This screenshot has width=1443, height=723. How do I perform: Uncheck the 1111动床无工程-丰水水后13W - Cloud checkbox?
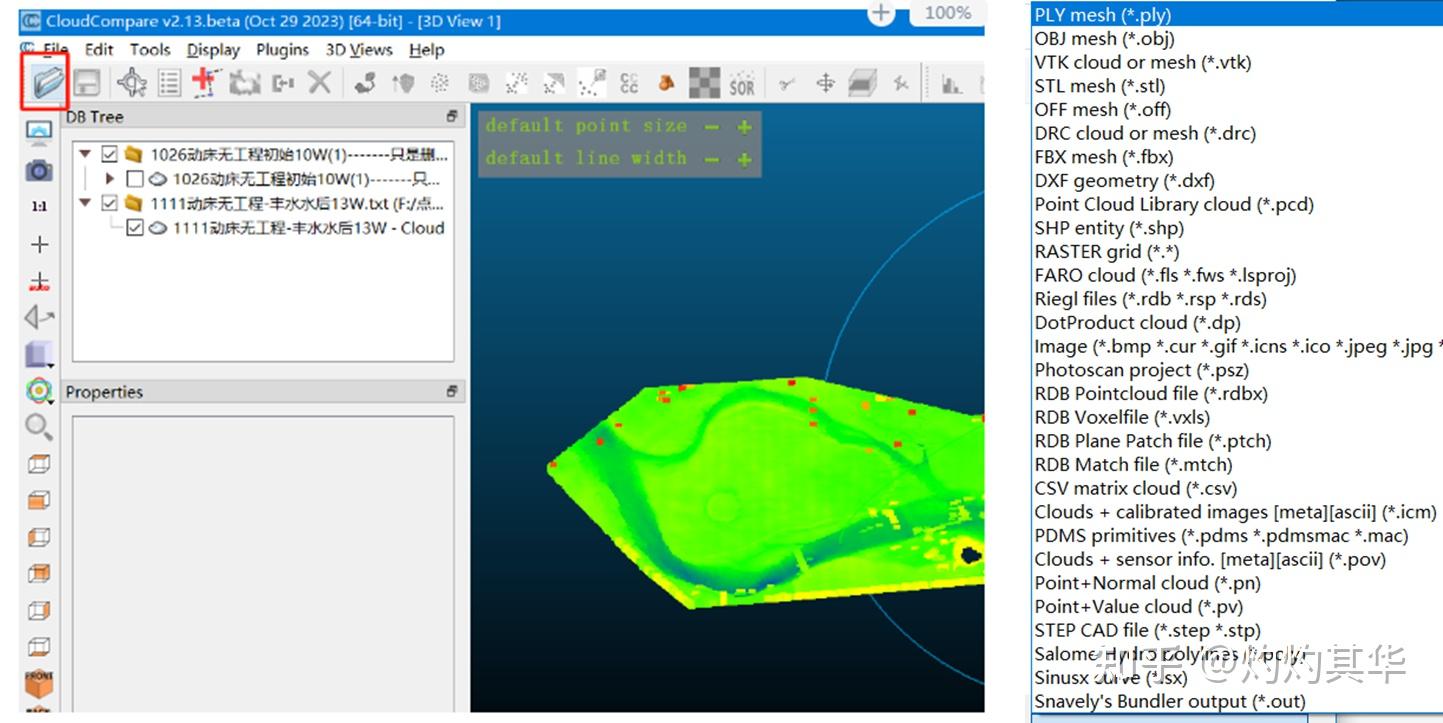134,227
